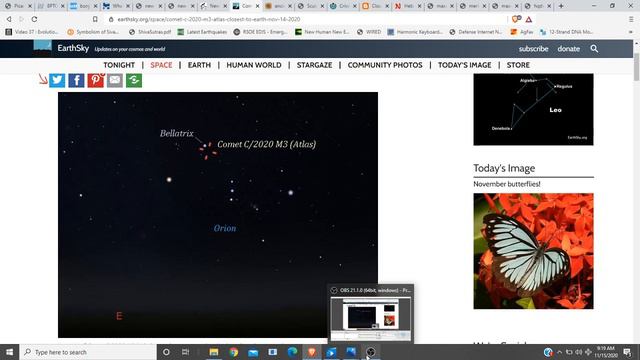640x360 pixels.
Task: Launch Microsoft Edge from the taskbar
Action: [292, 352]
